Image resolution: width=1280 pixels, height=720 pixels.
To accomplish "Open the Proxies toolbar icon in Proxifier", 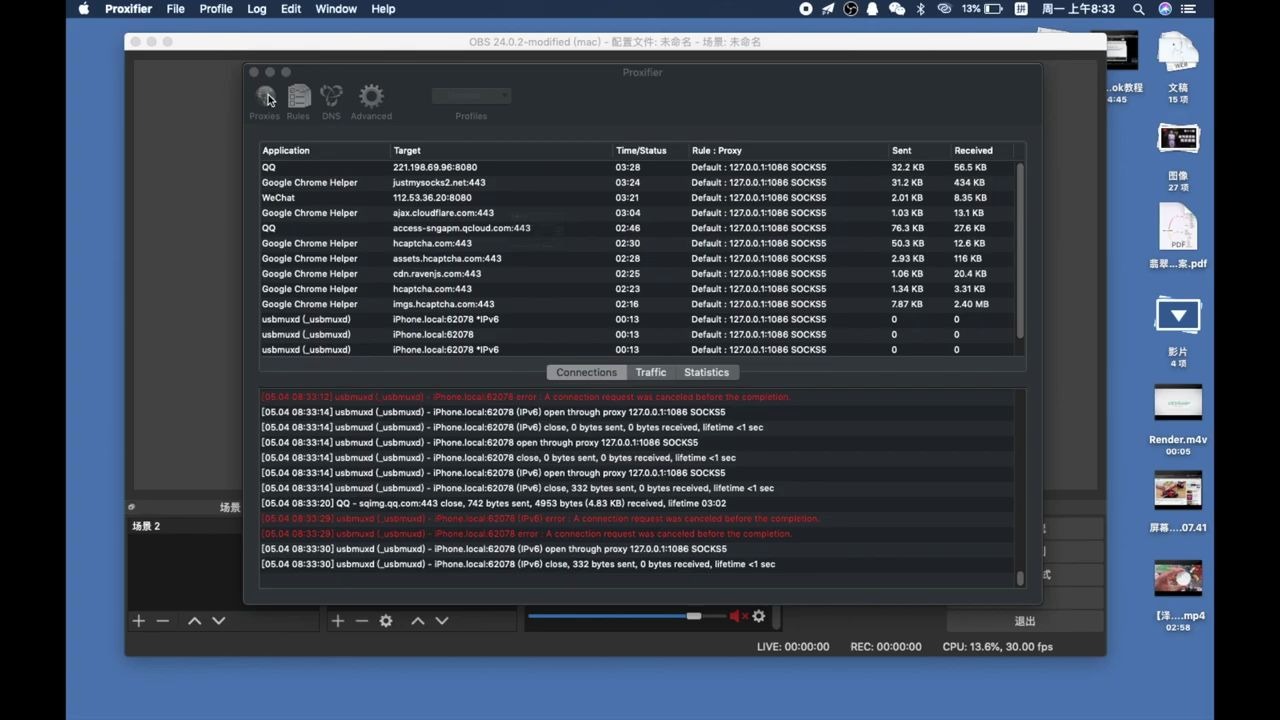I will (265, 101).
